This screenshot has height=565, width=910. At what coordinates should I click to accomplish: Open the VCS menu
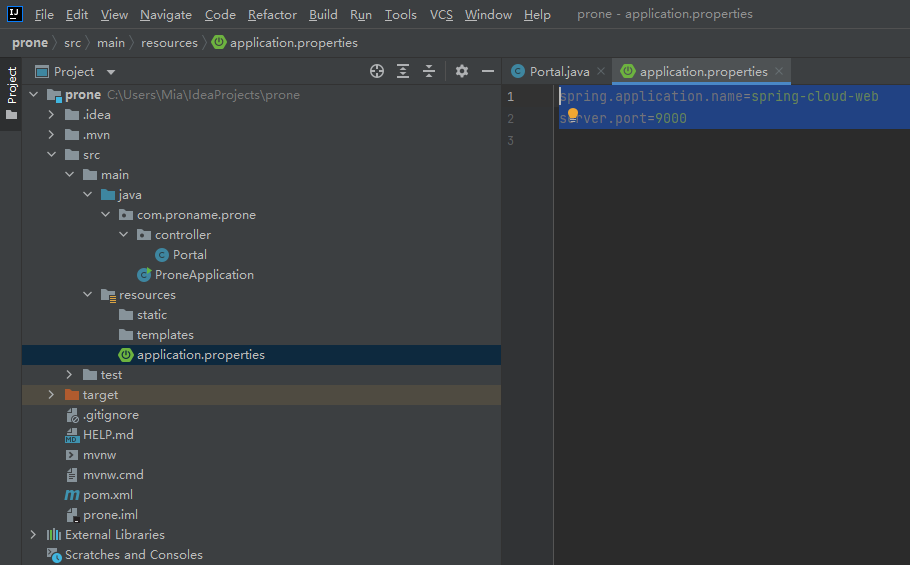coord(441,15)
